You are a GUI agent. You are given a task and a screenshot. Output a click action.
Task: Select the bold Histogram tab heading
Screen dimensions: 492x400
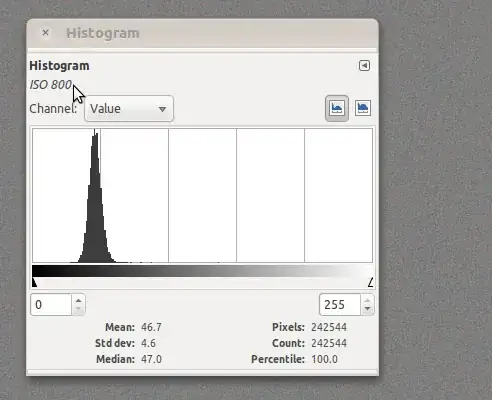59,66
